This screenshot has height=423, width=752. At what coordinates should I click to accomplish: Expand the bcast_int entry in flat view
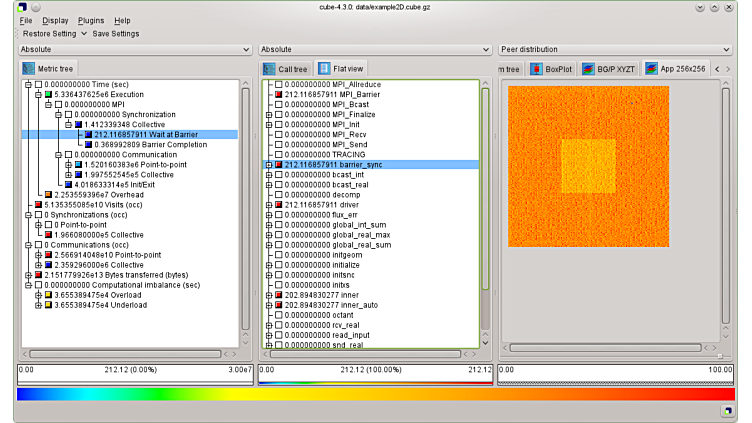(x=268, y=175)
